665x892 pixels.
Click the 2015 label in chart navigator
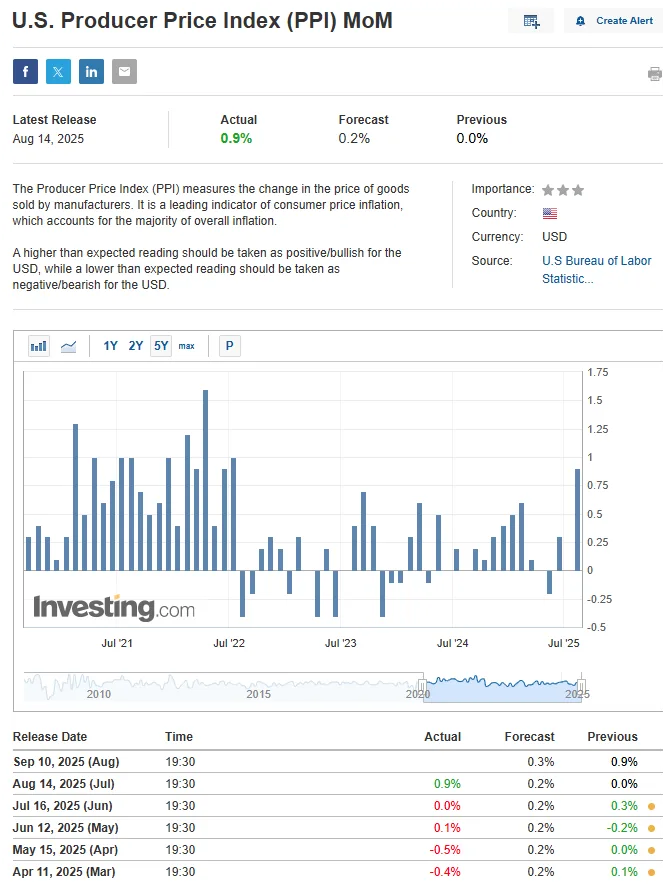pyautogui.click(x=258, y=694)
